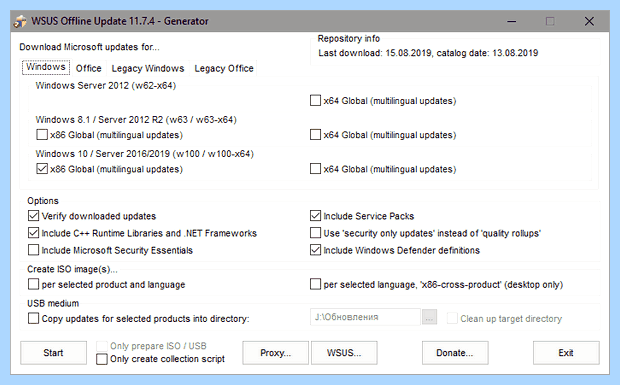Close the Generator window
Screen dimensions: 620x385
(589, 21)
